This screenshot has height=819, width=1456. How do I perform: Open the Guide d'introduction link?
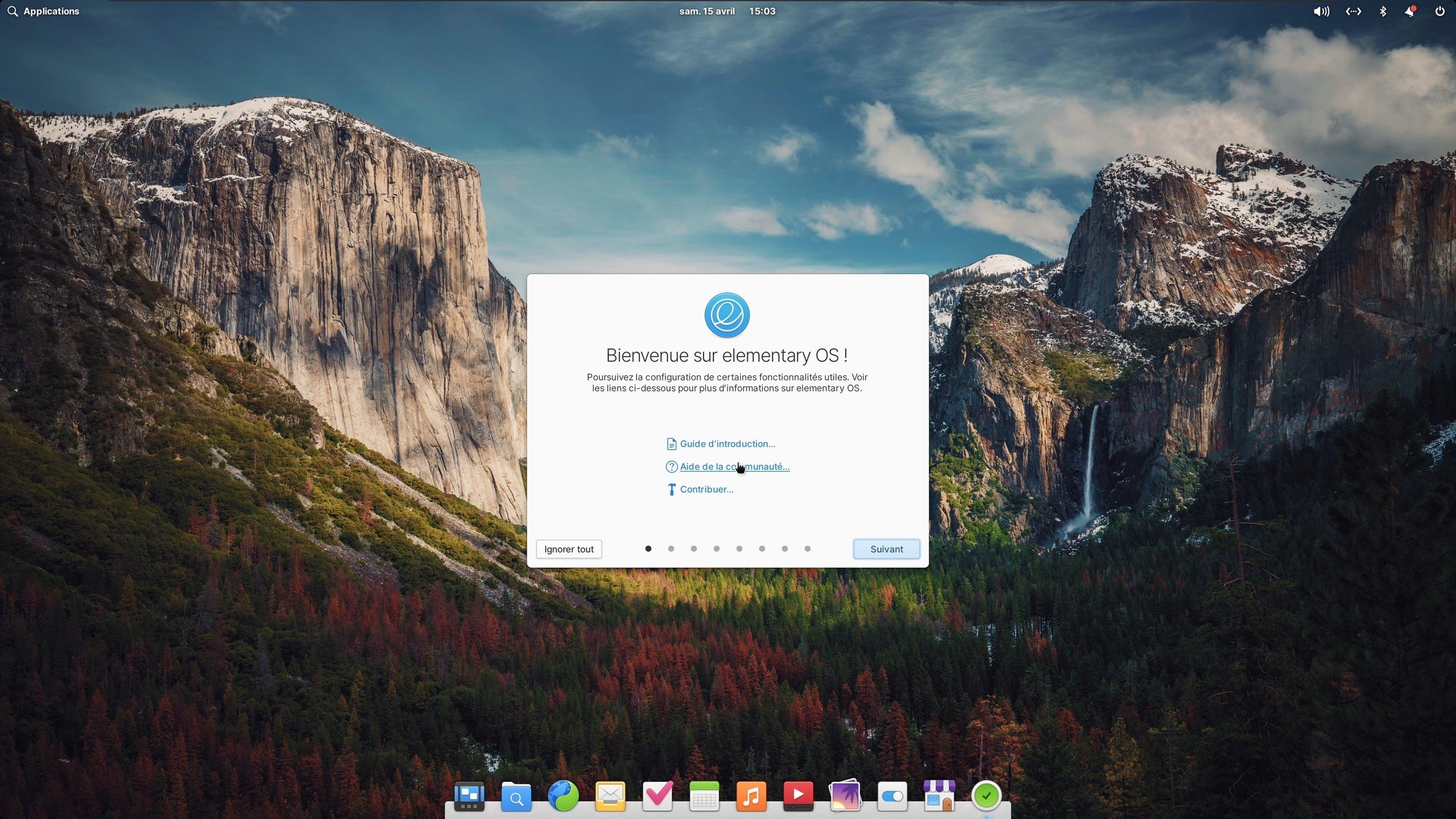click(x=727, y=444)
